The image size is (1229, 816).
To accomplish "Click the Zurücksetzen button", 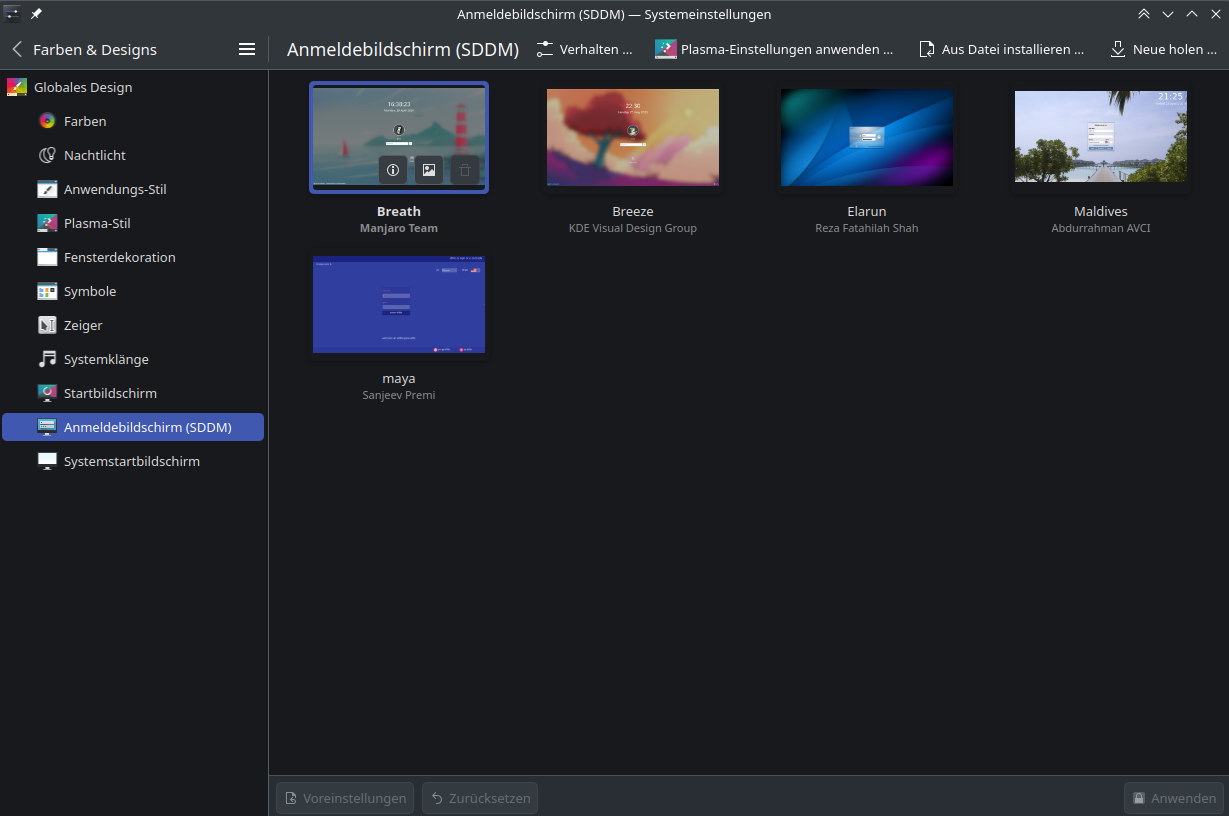I will pos(480,798).
